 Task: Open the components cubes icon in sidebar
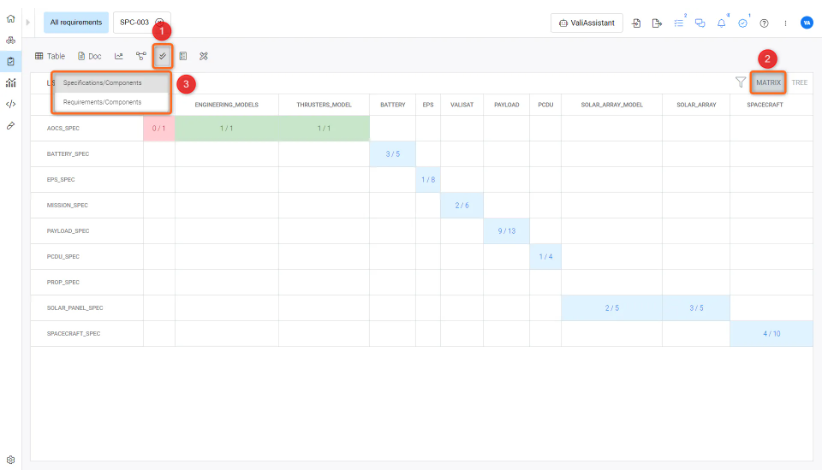click(11, 40)
